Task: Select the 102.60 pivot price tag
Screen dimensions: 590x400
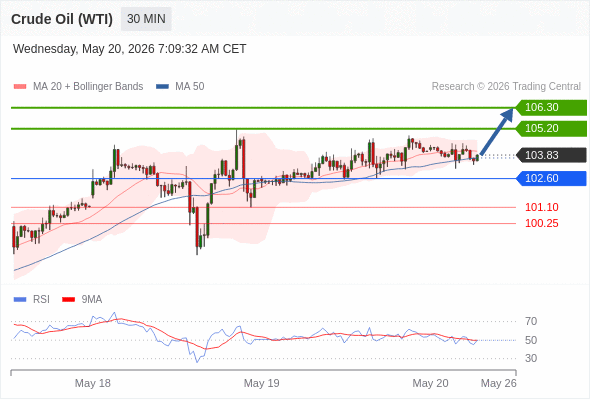Action: (551, 178)
